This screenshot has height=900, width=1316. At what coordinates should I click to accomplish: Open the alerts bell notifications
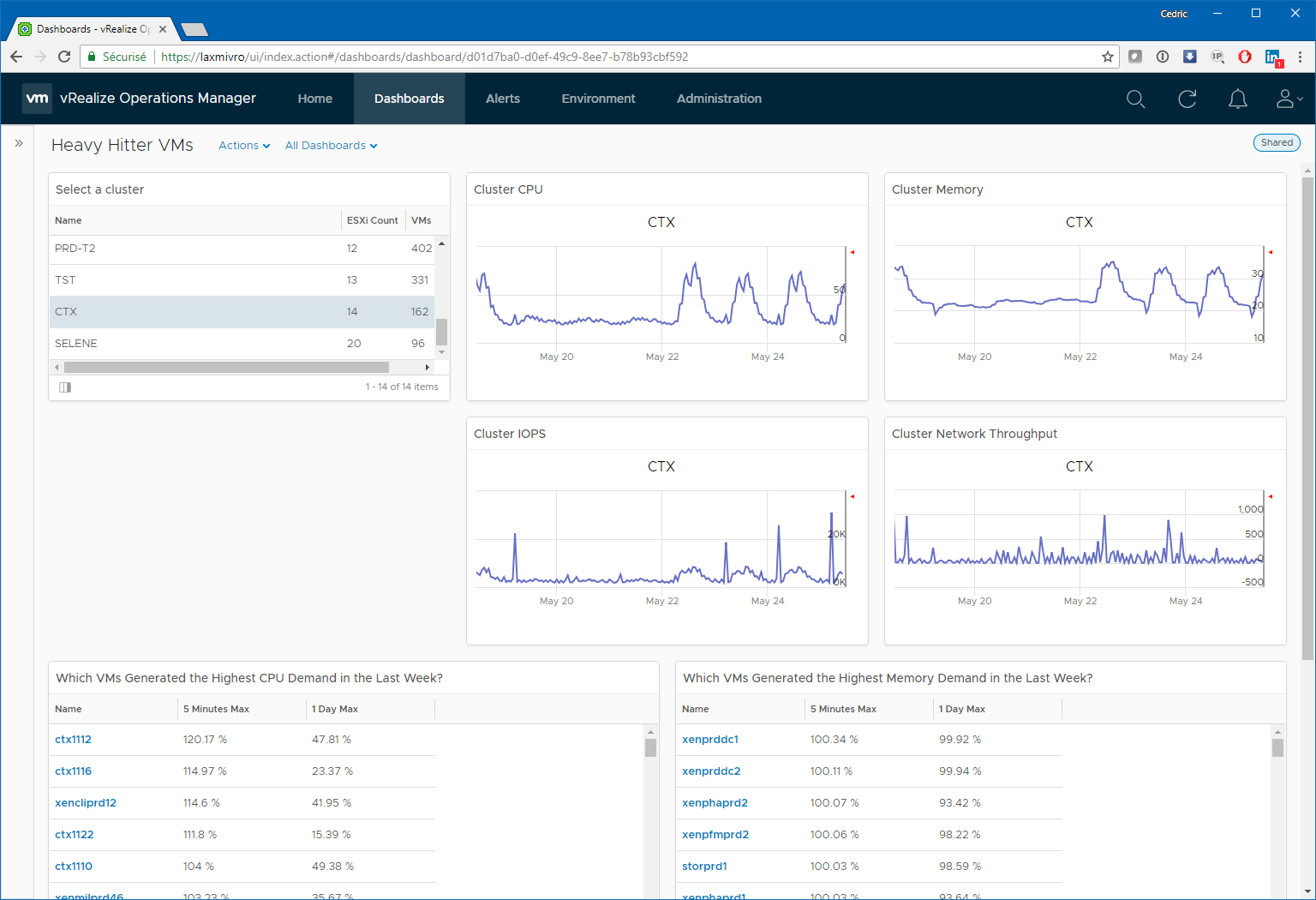point(1237,99)
